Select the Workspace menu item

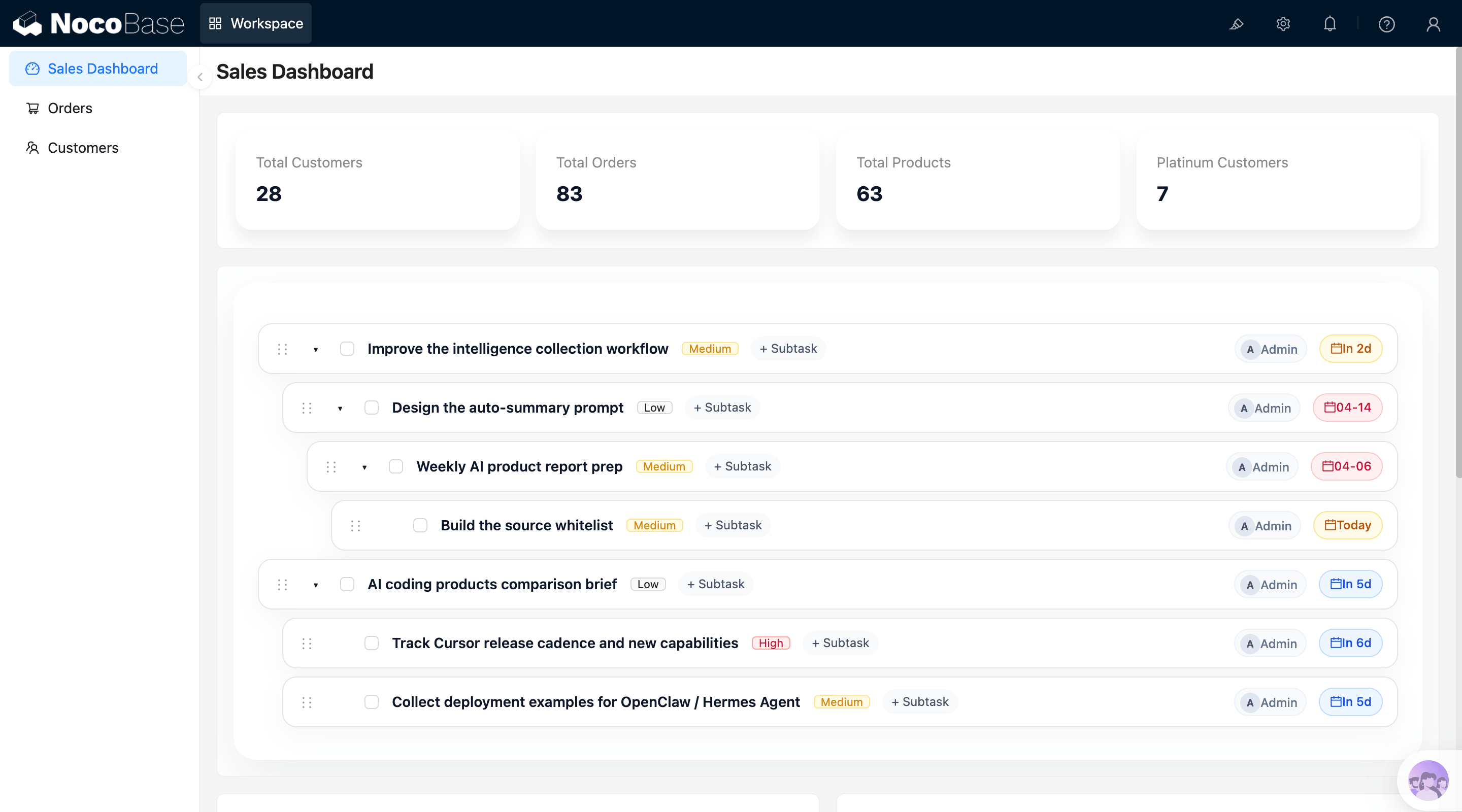[x=255, y=24]
